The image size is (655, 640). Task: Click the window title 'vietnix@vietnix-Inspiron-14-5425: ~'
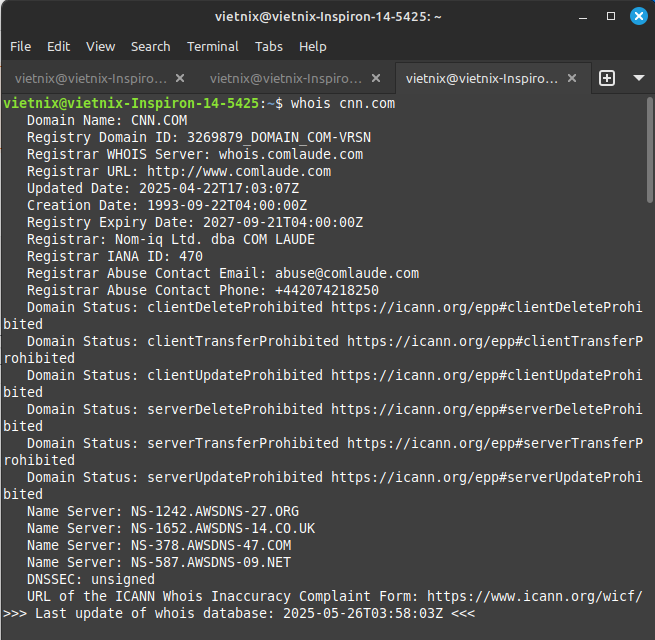pos(328,17)
